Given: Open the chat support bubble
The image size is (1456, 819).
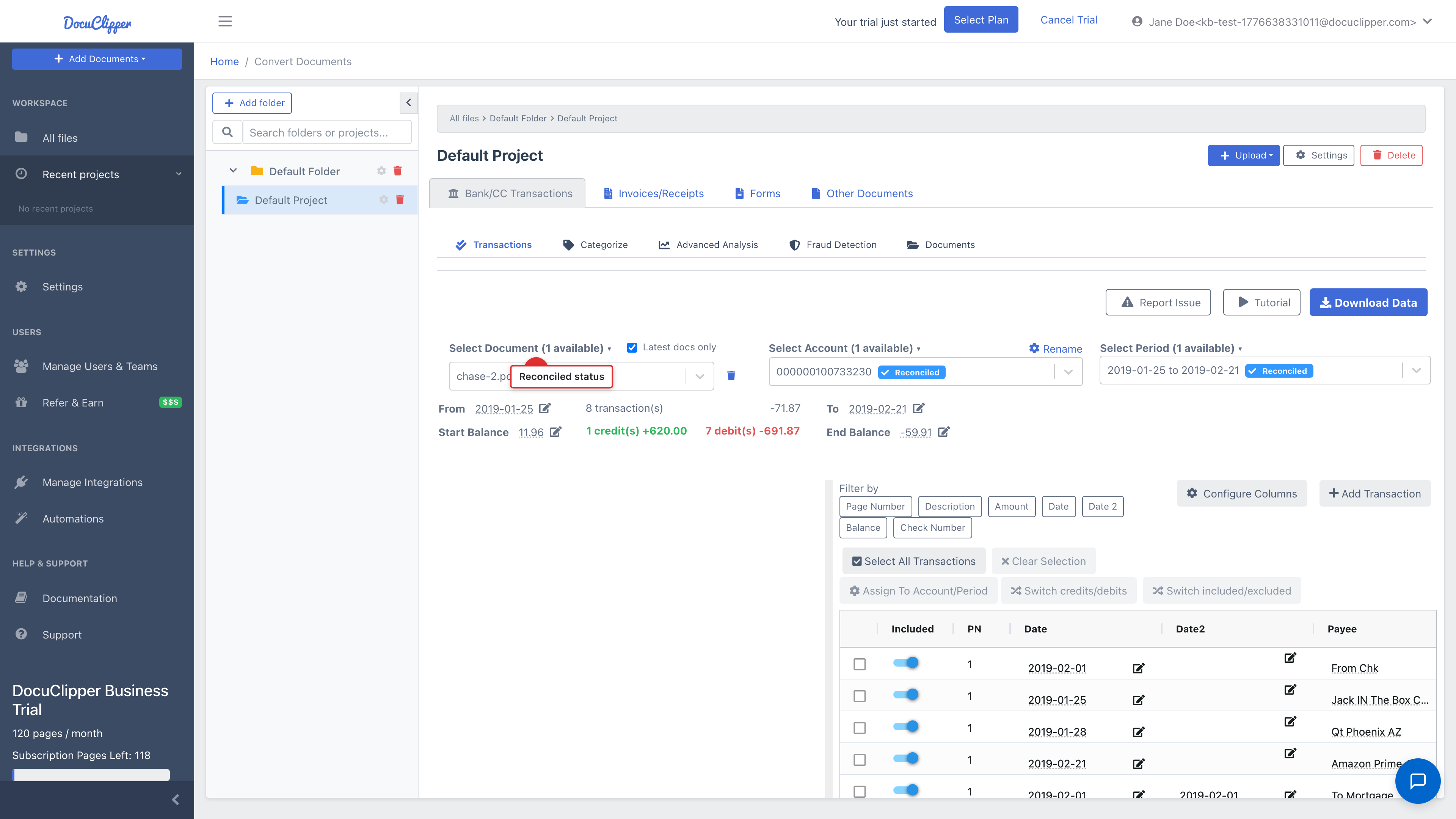Looking at the screenshot, I should (x=1418, y=781).
